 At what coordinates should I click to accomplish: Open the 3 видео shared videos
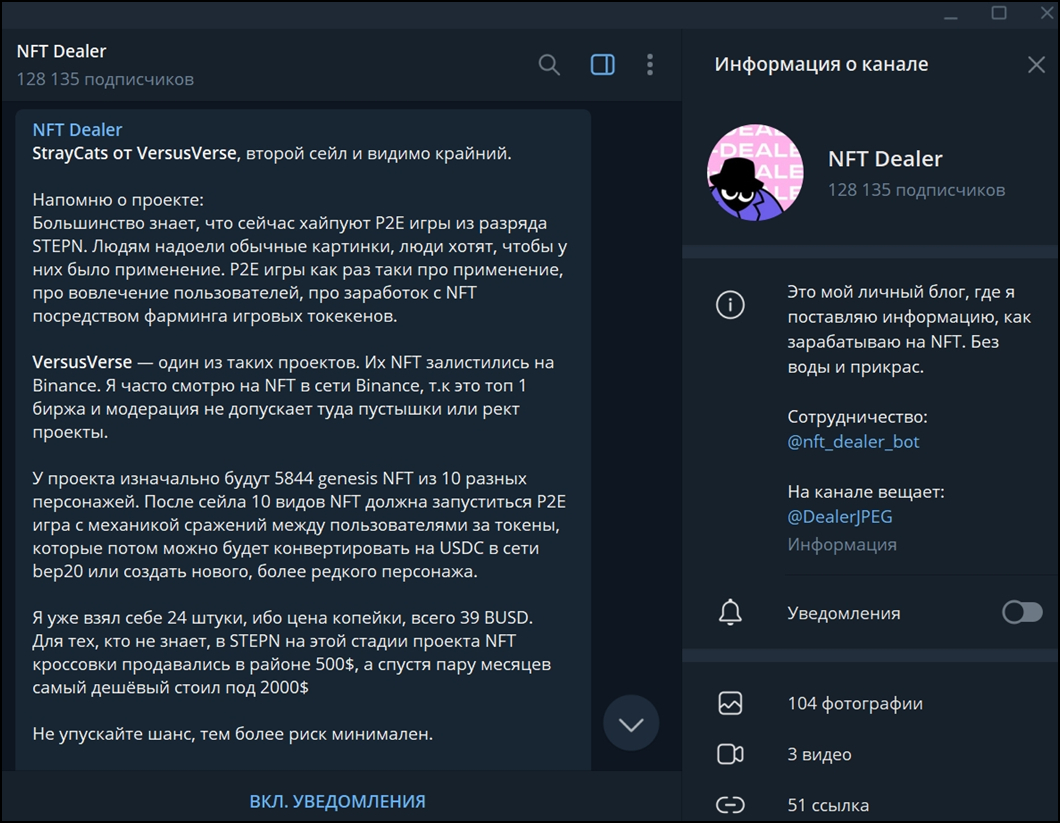point(819,754)
